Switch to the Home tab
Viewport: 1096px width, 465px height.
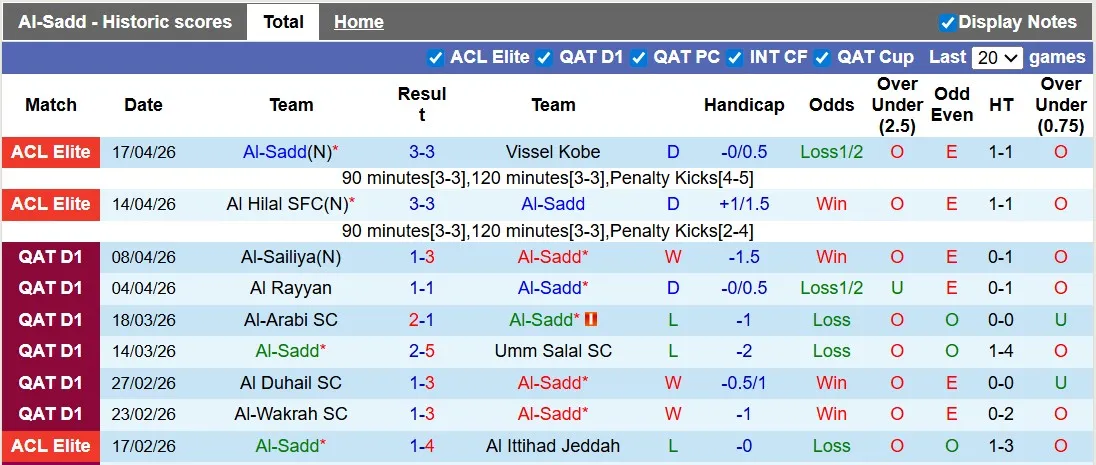point(359,22)
